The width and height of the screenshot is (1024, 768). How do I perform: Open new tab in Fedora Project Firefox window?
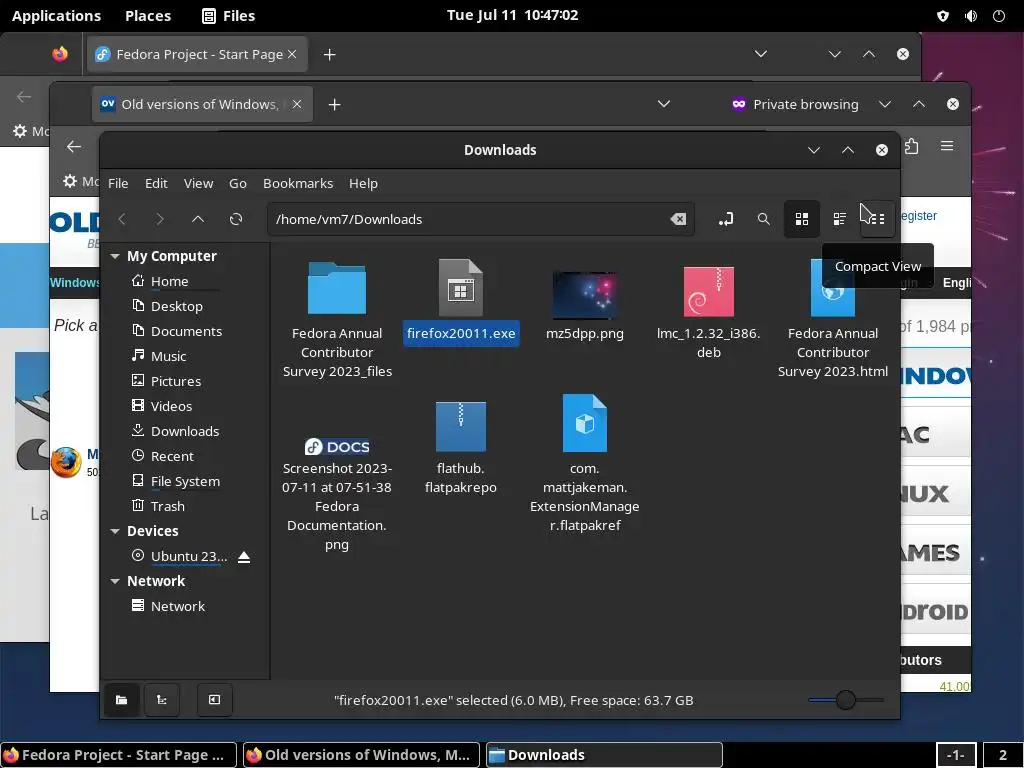[330, 55]
